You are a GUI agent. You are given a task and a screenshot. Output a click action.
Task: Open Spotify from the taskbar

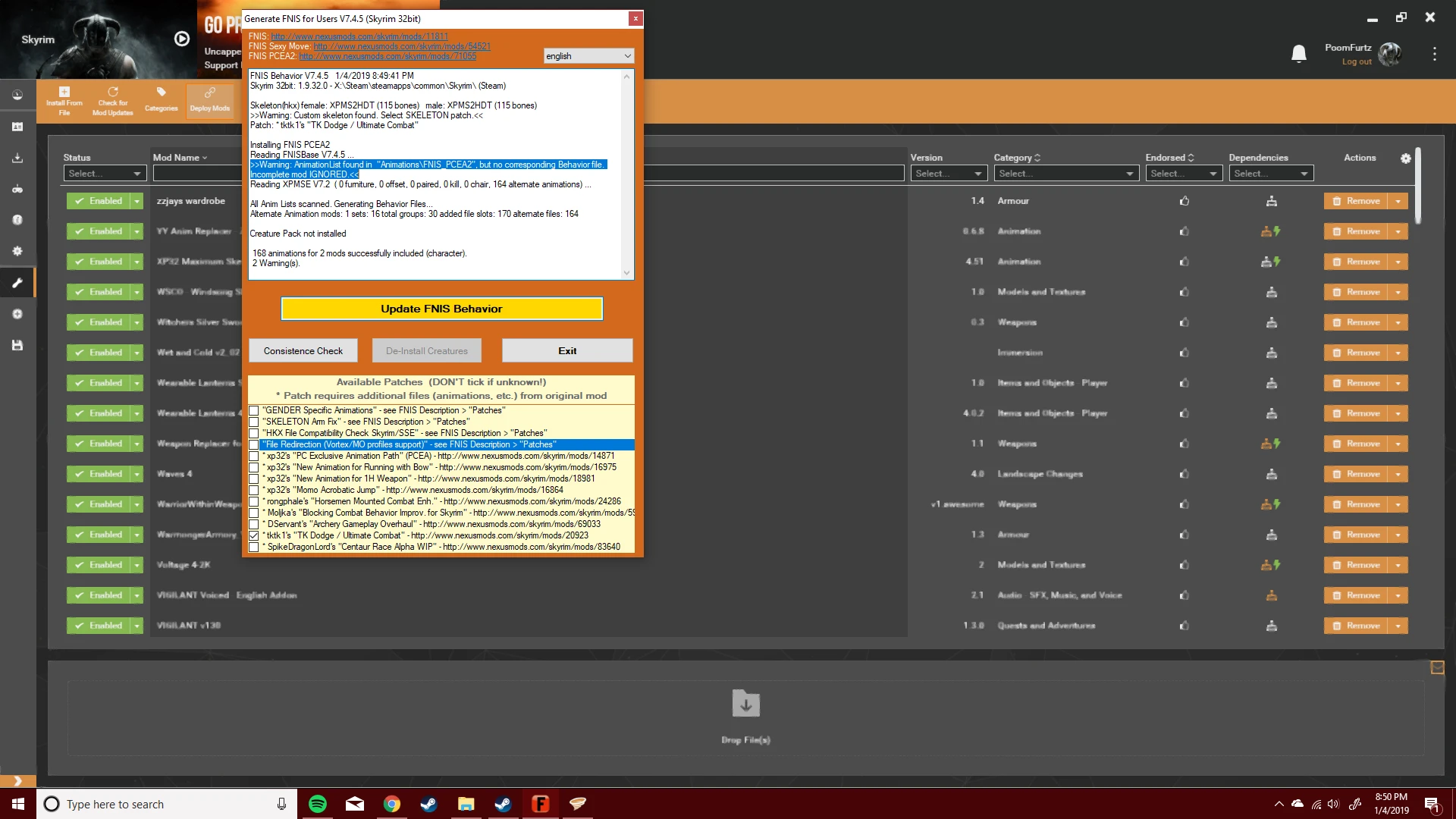pos(318,804)
